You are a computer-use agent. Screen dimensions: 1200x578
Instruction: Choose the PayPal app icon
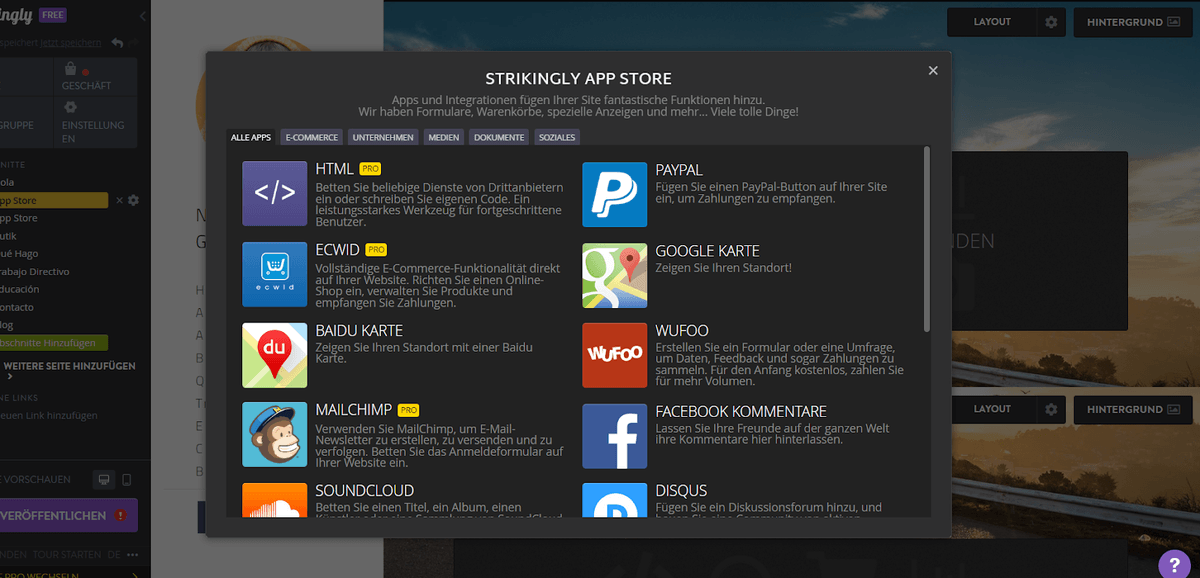615,194
